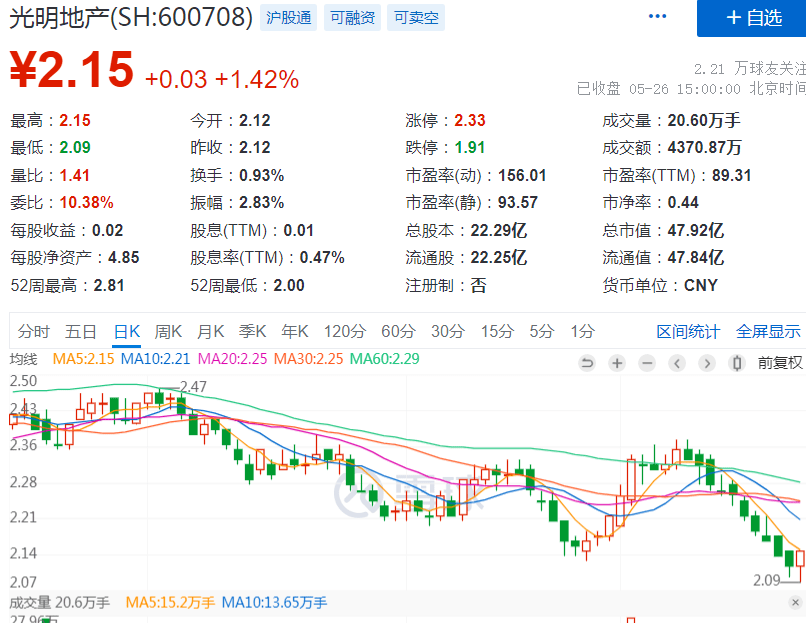Viewport: 806px width, 623px height.
Task: Shift chart to earlier dates with left chevron
Action: tap(677, 363)
